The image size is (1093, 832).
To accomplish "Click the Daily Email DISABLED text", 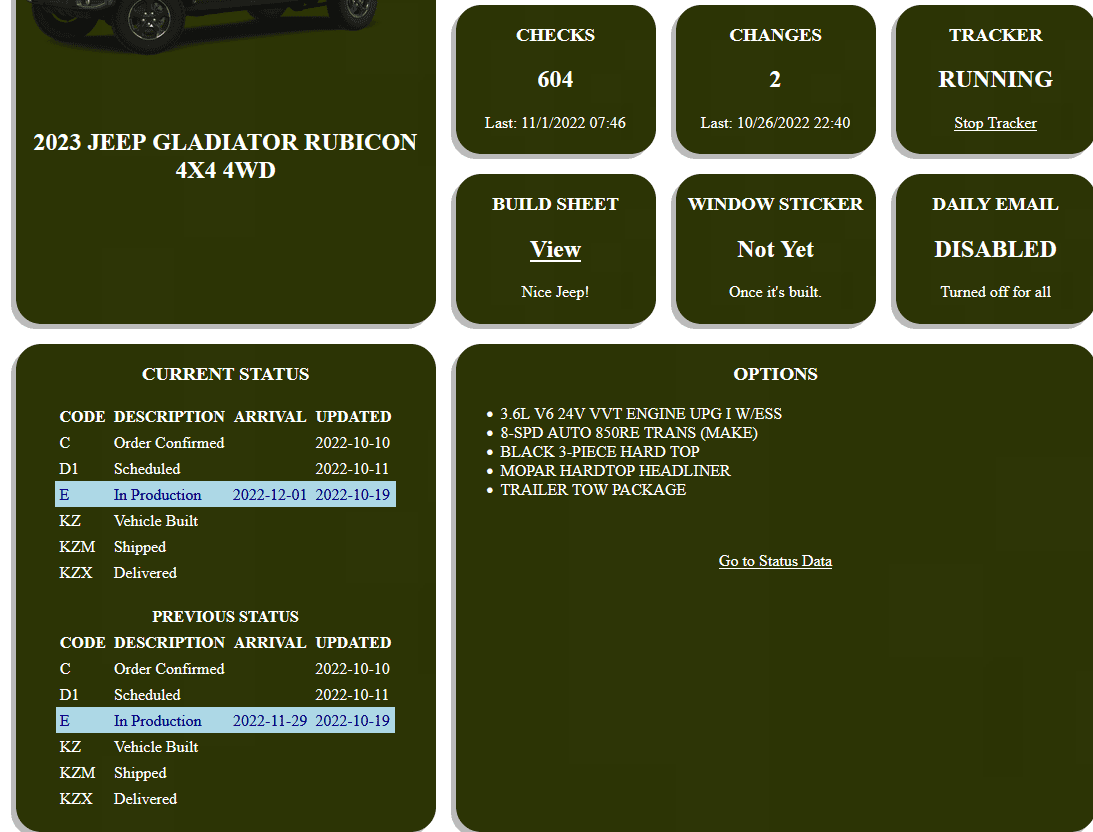I will 995,249.
